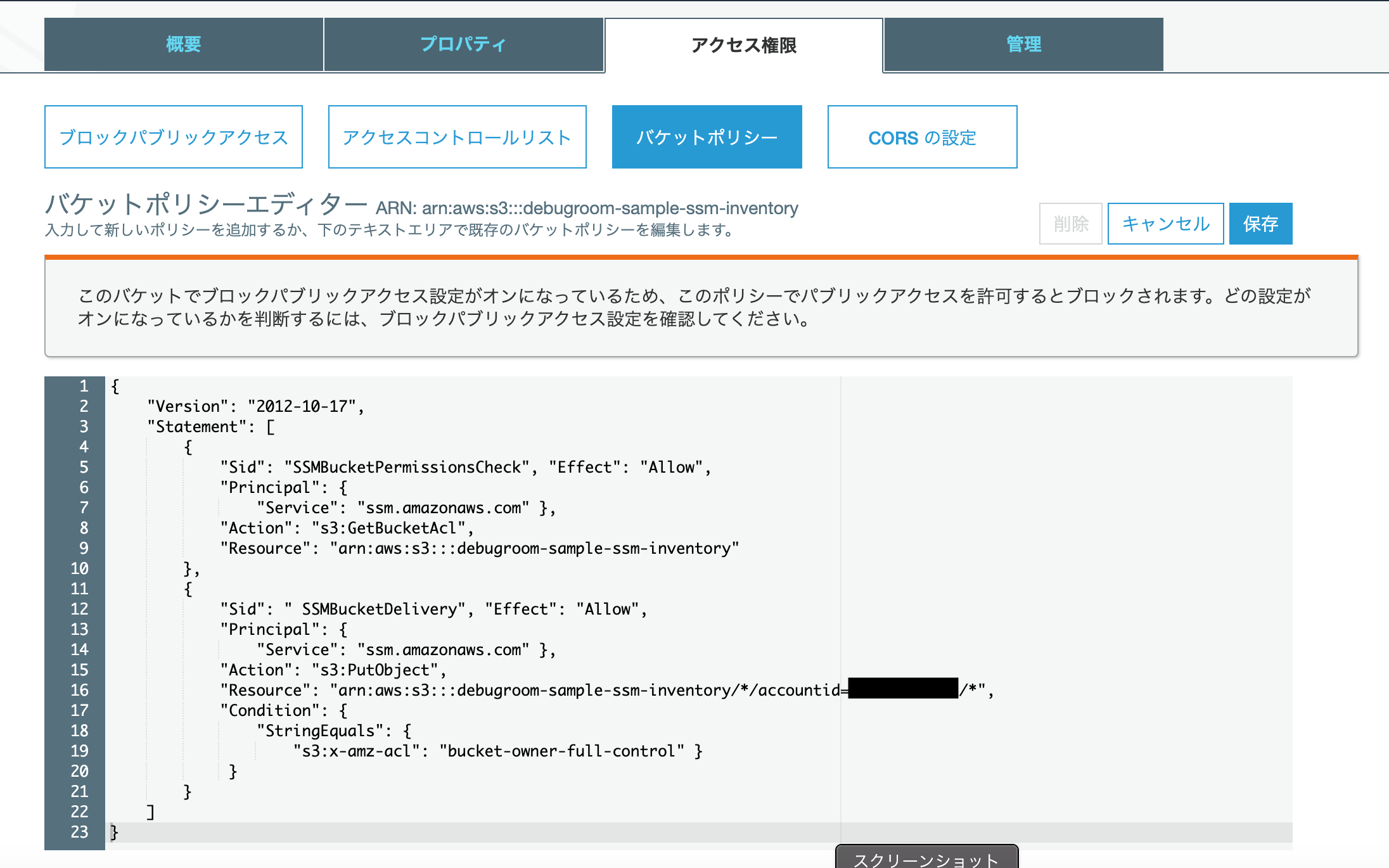Click the line 9 Resource ARN text
The image size is (1389, 868).
(480, 548)
